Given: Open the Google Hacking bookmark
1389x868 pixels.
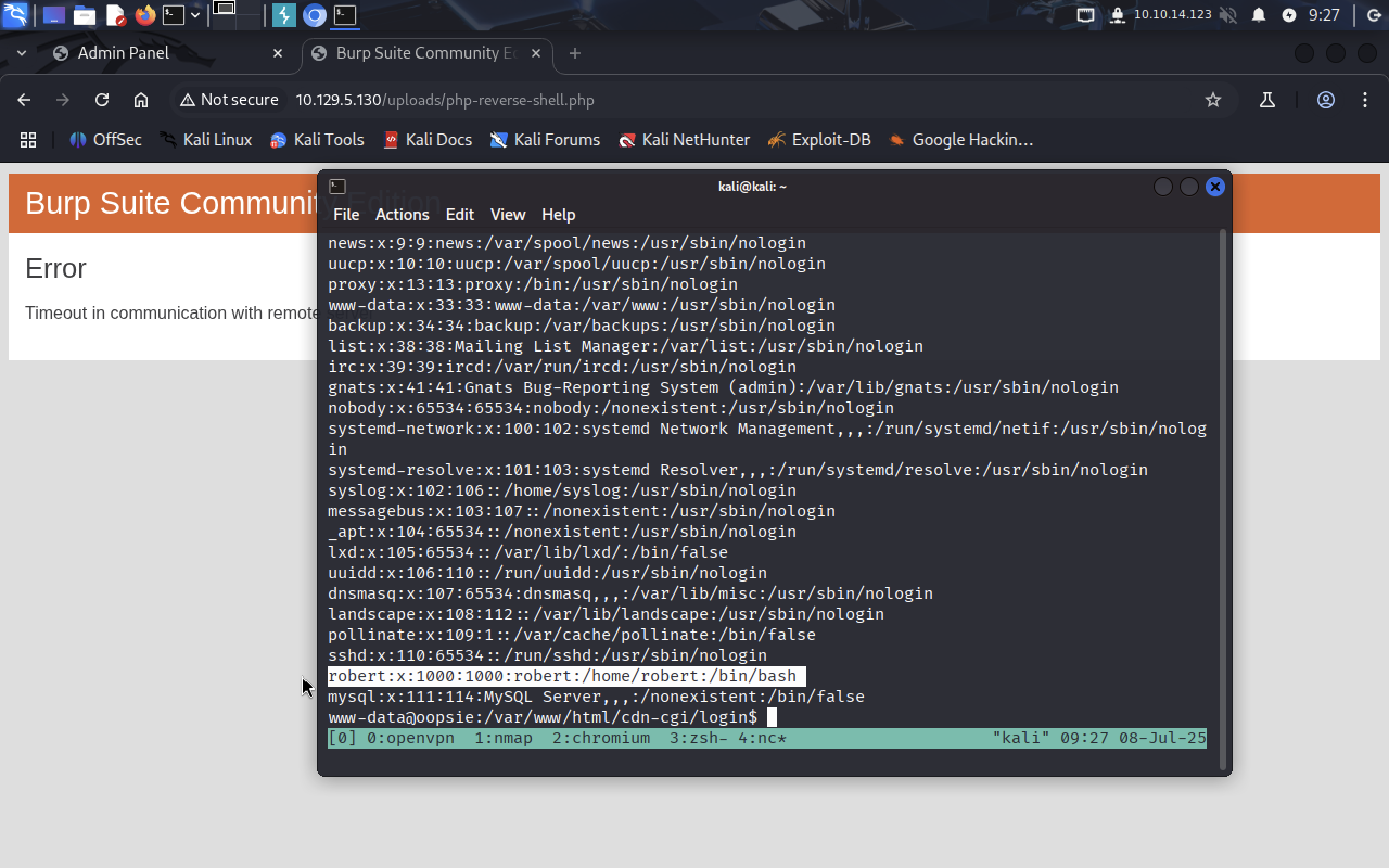Looking at the screenshot, I should click(x=961, y=140).
